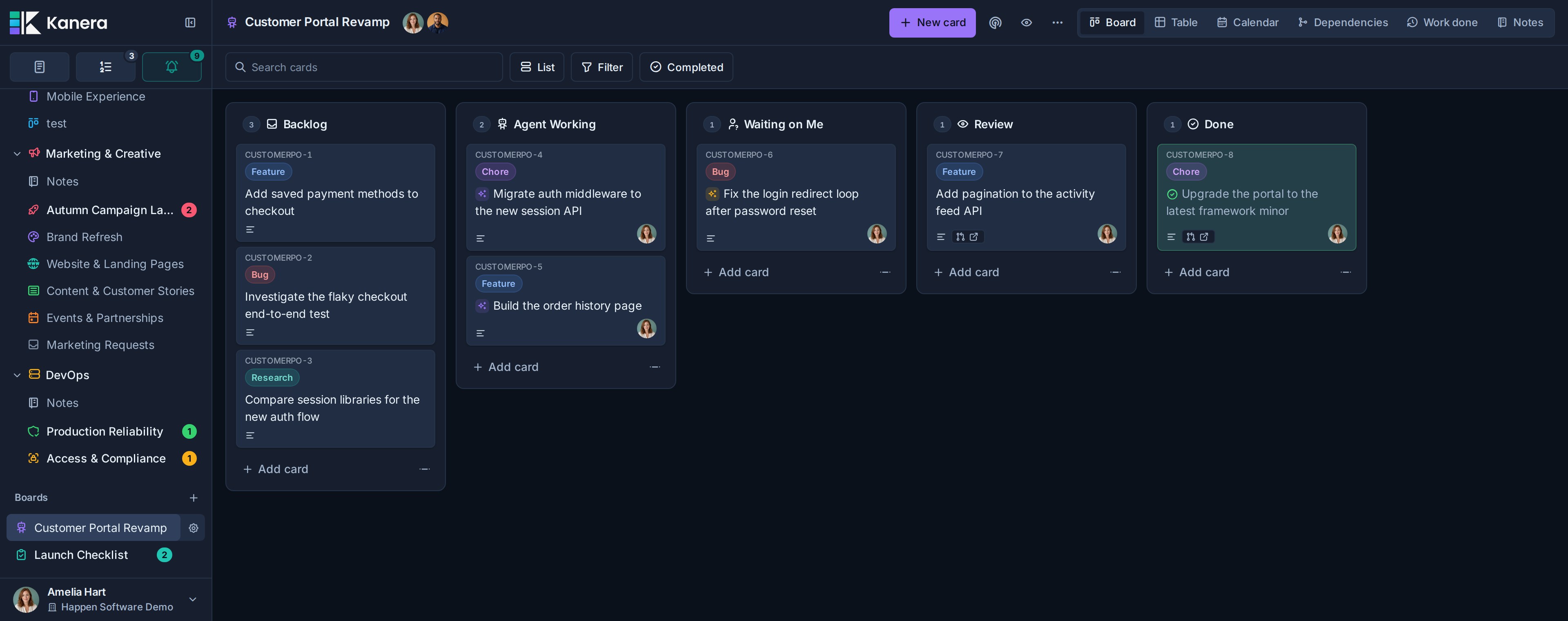This screenshot has width=1568, height=621.
Task: Switch to the Table view tab
Action: [x=1176, y=22]
